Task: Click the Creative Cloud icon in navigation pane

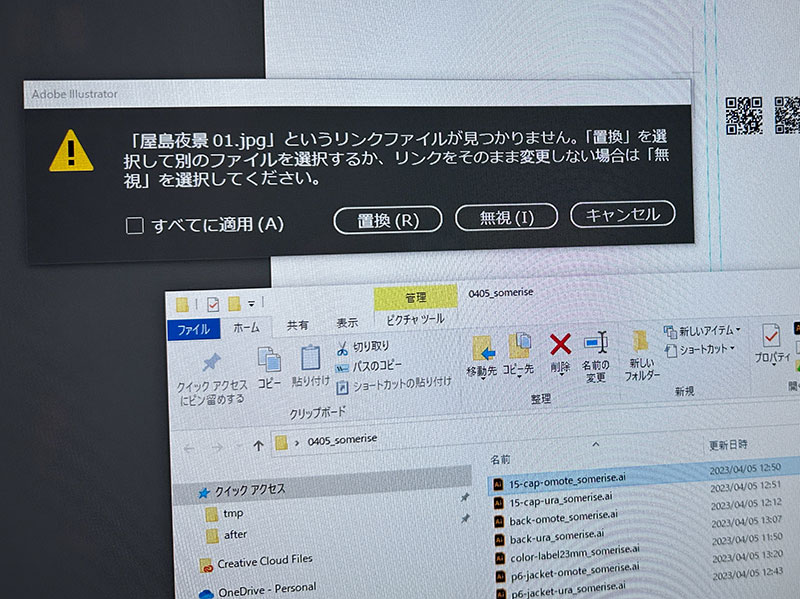Action: click(206, 566)
